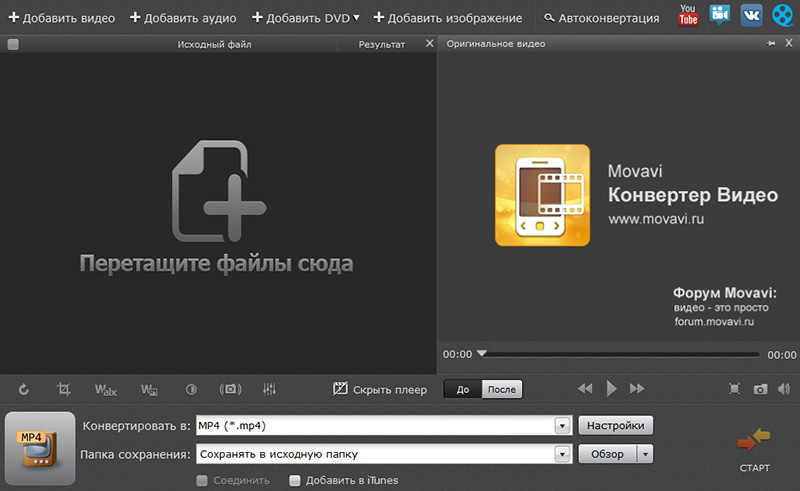
Task: Click the rewind playback button
Action: click(585, 389)
